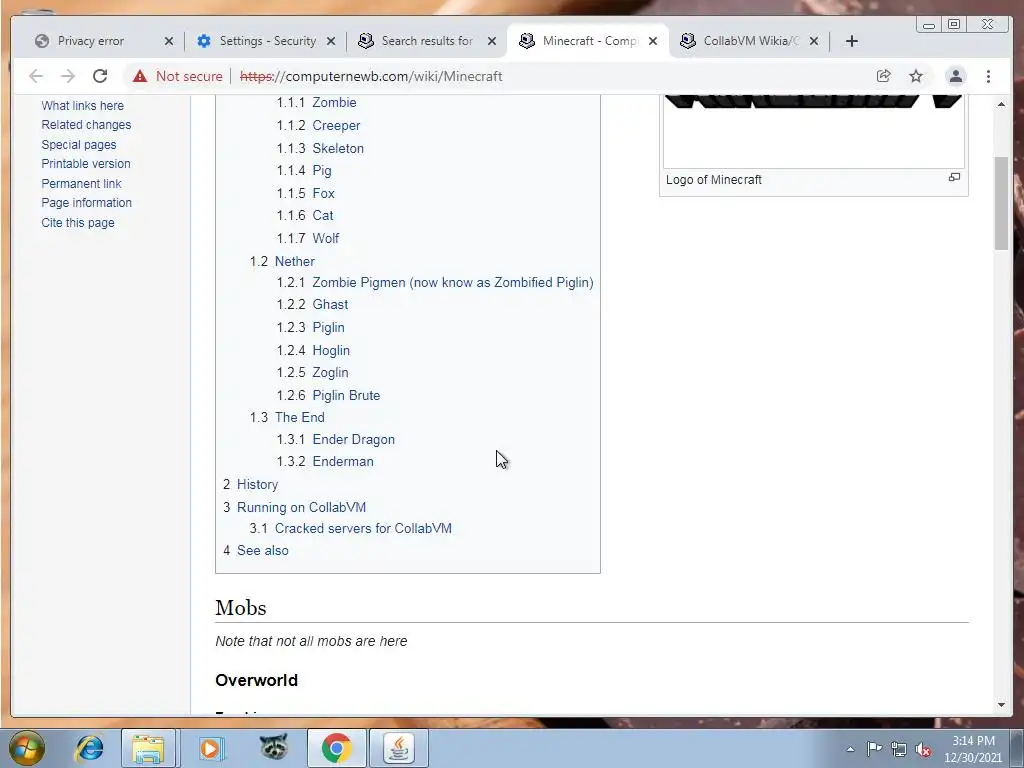The image size is (1024, 768).
Task: Go back using the back arrow
Action: 36,76
